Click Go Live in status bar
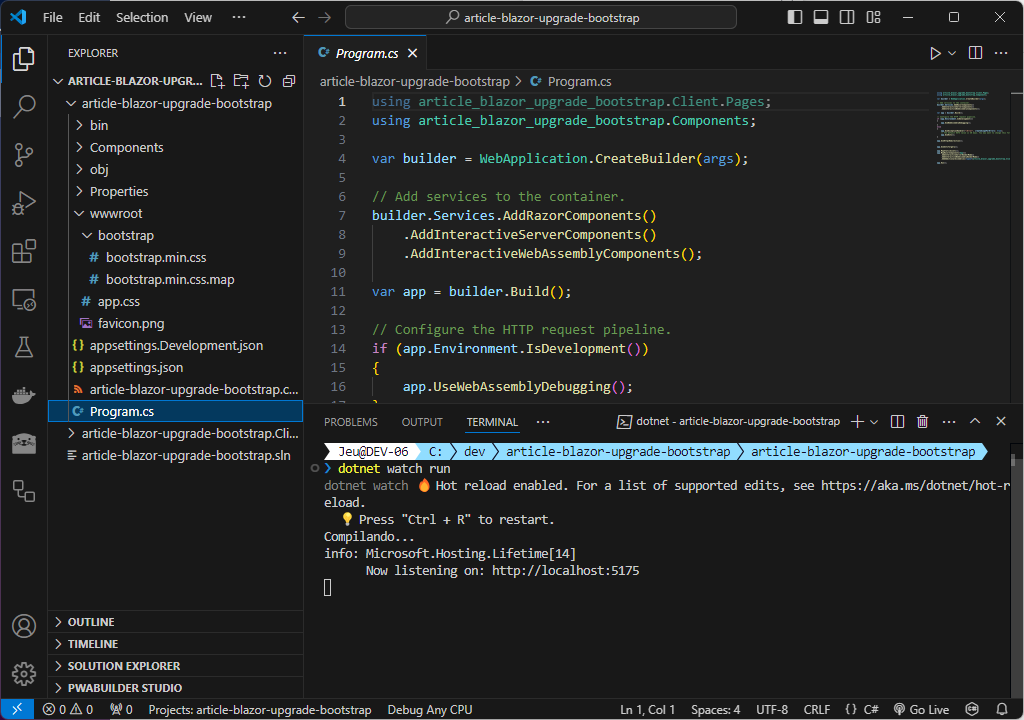The image size is (1024, 720). [x=921, y=710]
